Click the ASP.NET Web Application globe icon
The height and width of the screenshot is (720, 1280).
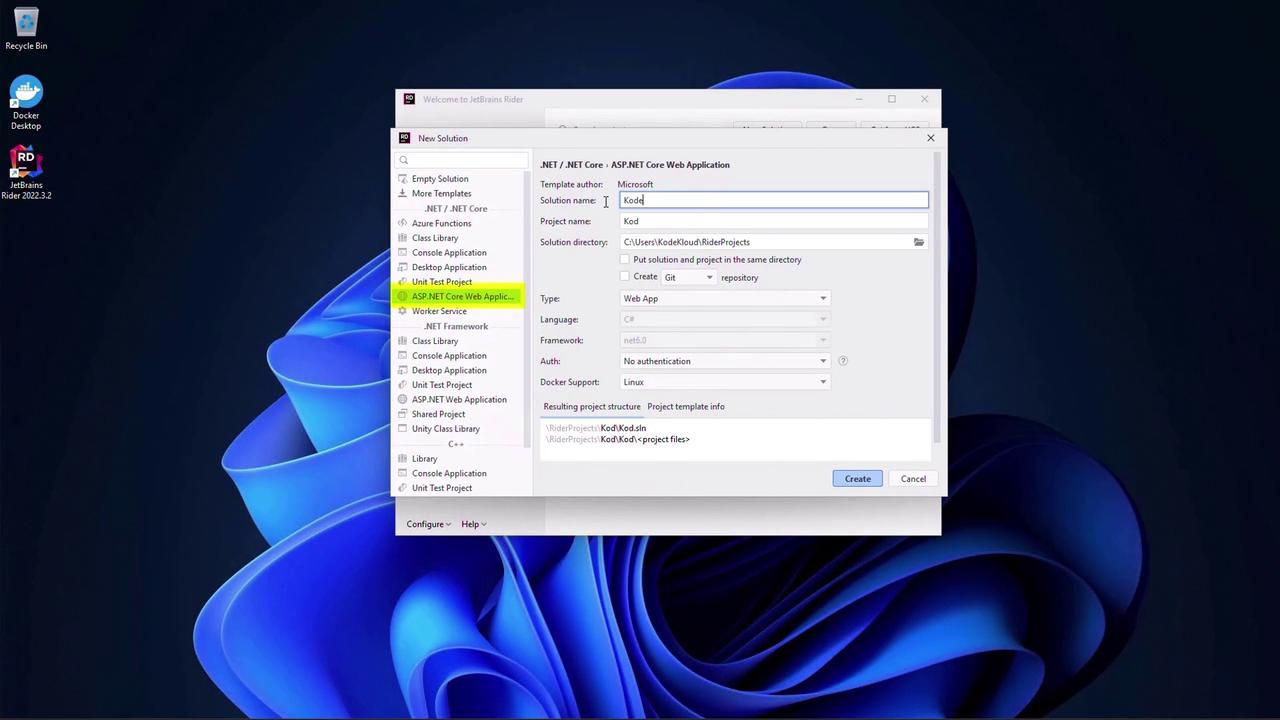coord(403,399)
